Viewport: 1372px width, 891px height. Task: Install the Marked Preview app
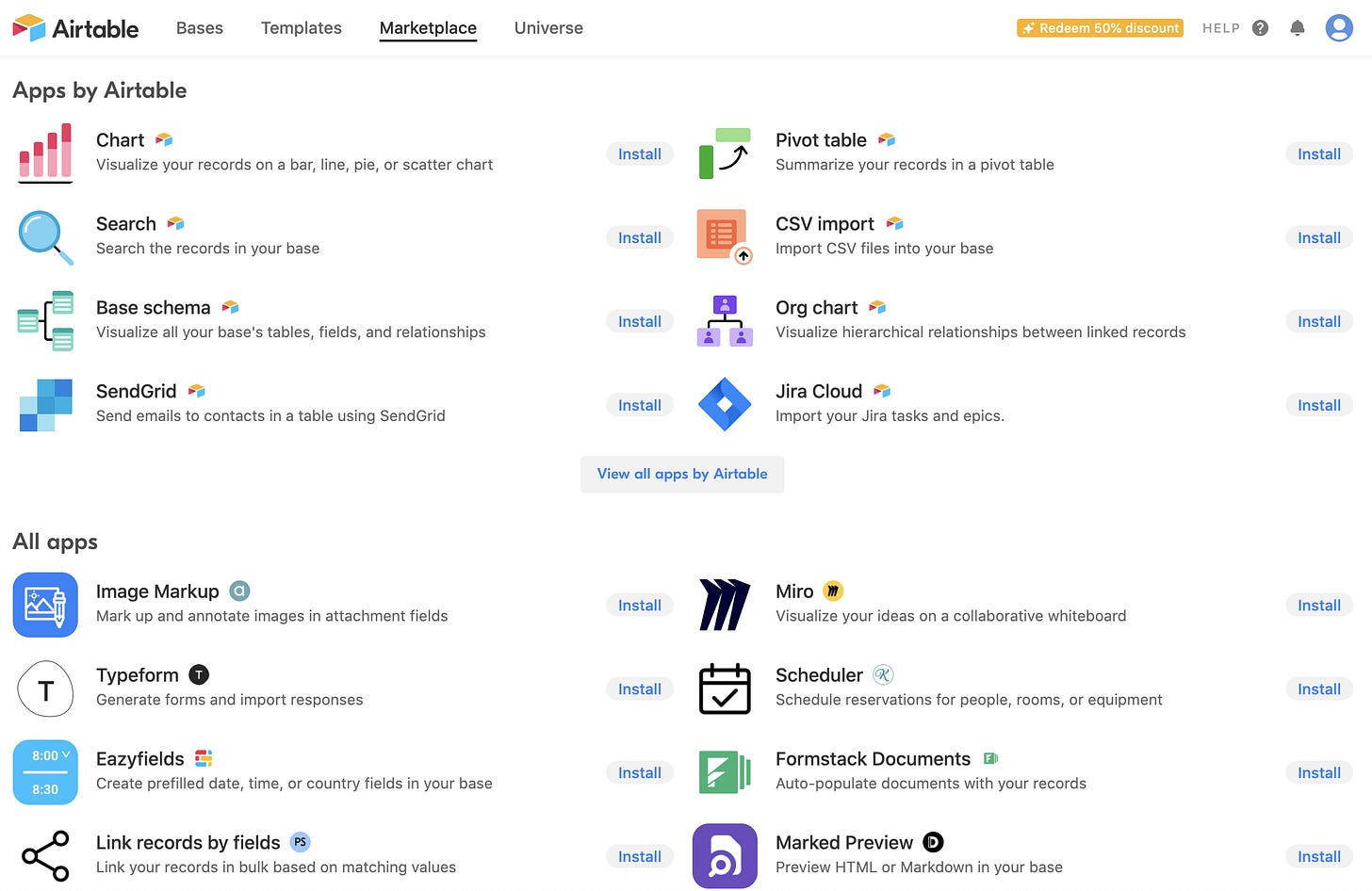[1319, 857]
